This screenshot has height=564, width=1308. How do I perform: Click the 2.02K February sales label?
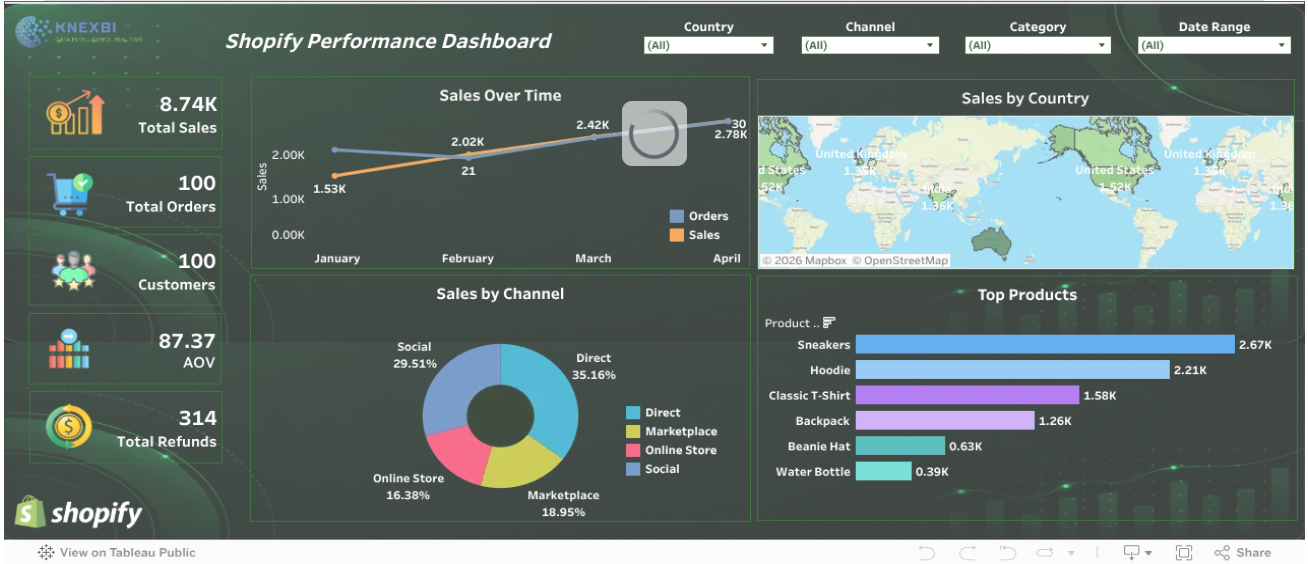coord(467,142)
